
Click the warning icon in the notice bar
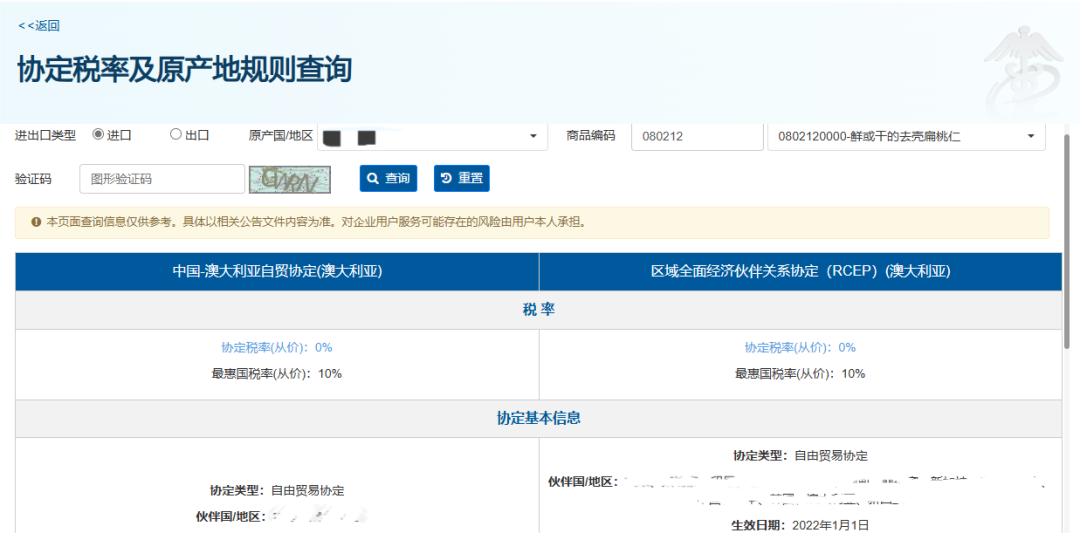point(36,222)
